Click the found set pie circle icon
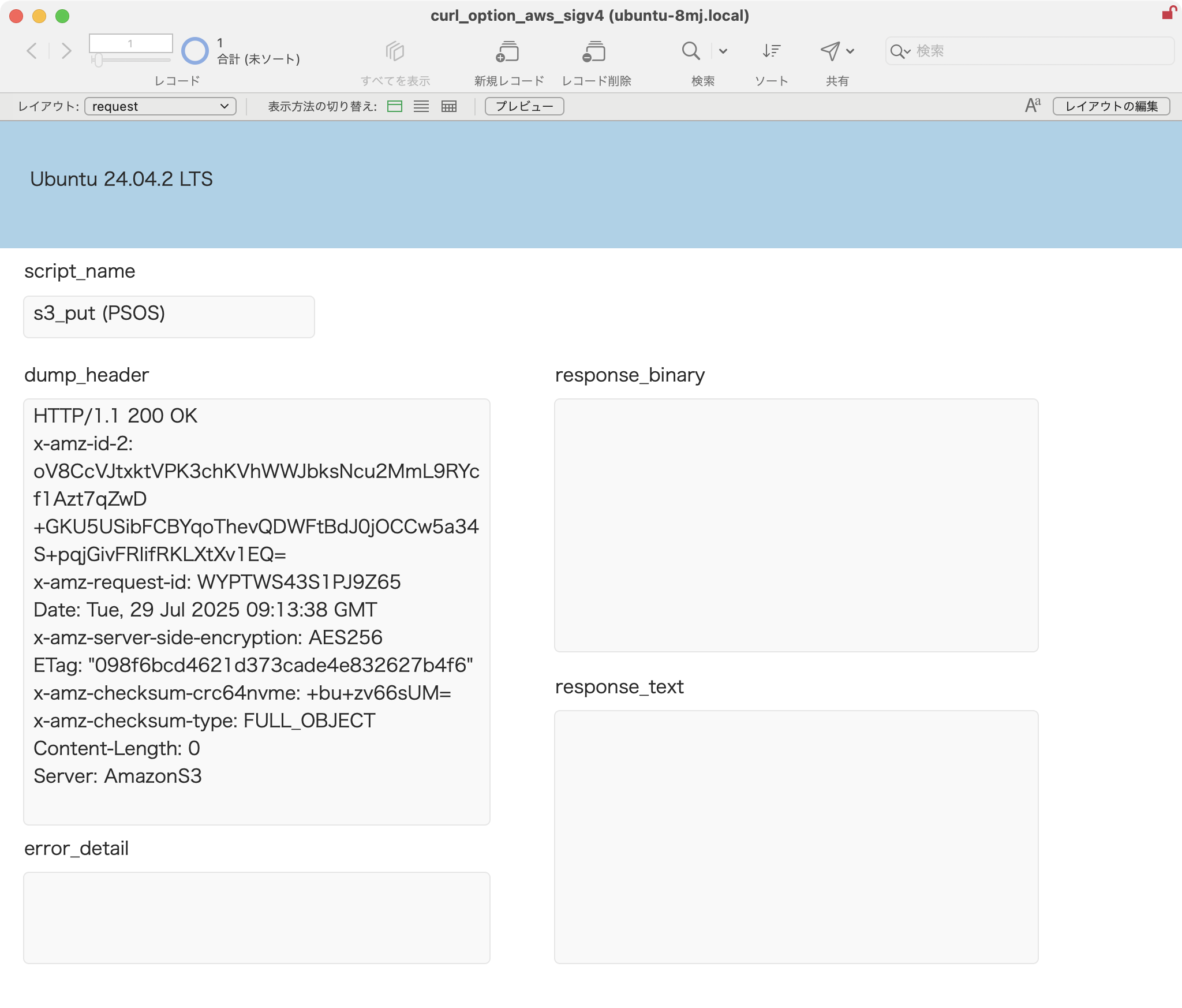Viewport: 1182px width, 1008px height. coord(195,51)
